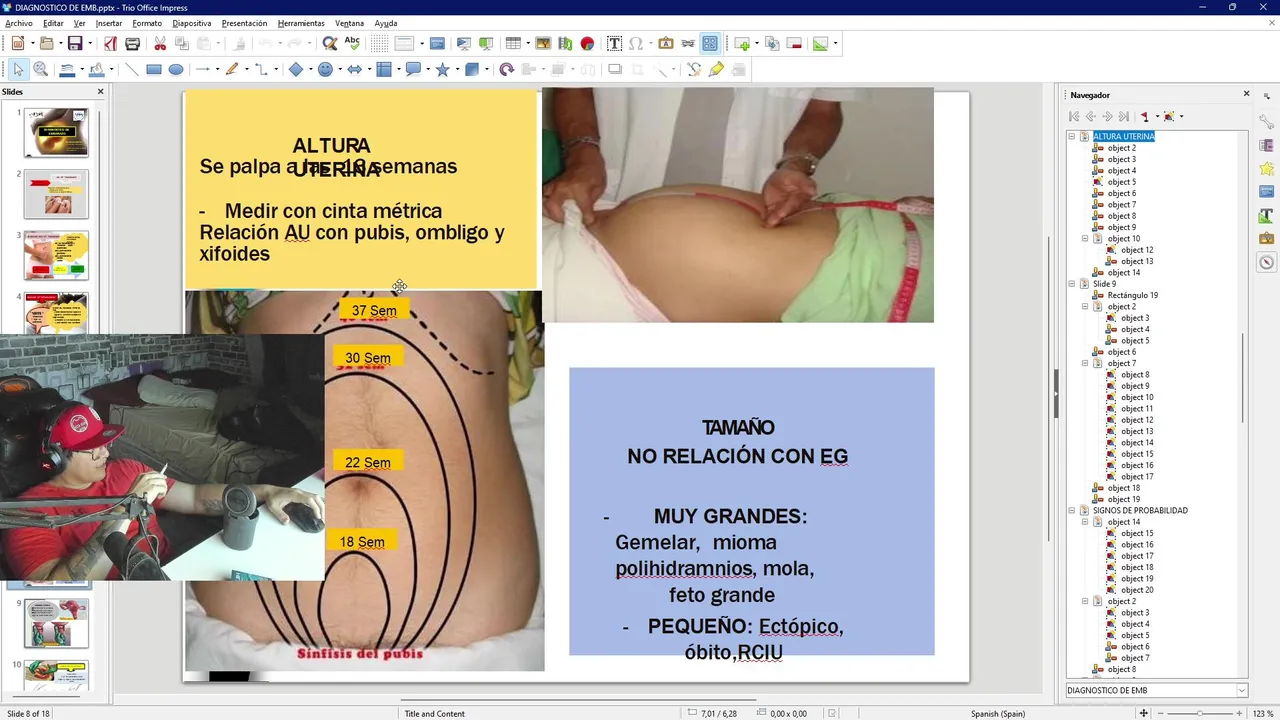Start presentation from first slide icon

click(464, 43)
